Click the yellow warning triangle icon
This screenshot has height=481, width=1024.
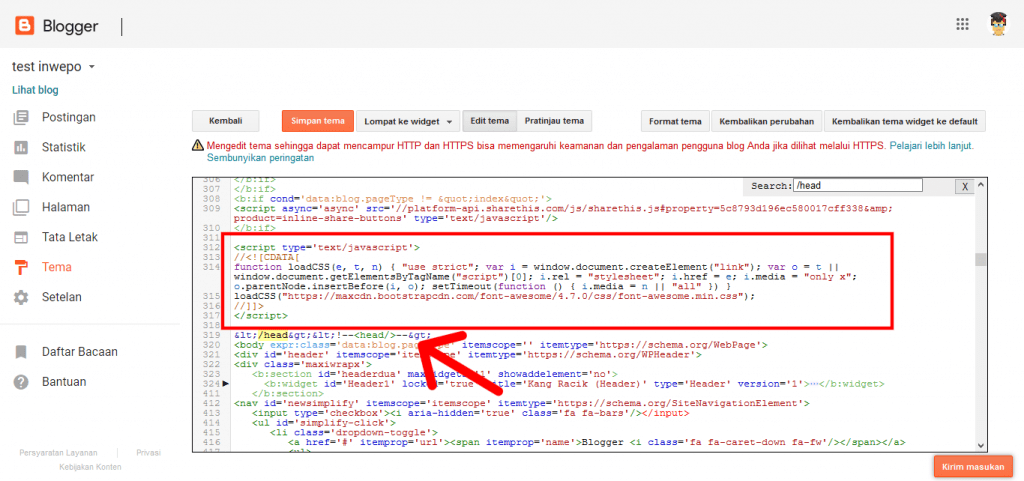point(197,146)
